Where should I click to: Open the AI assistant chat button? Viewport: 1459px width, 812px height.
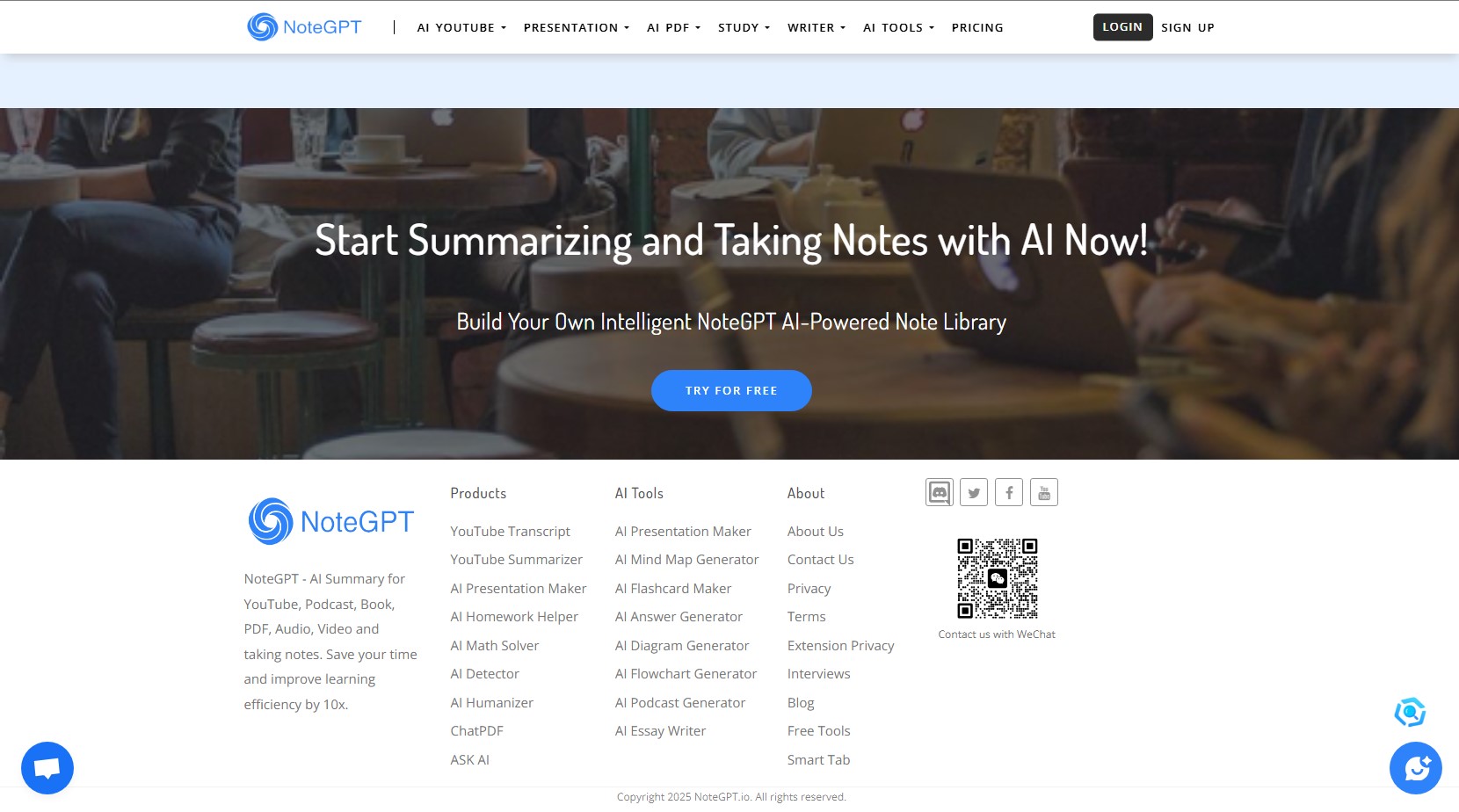click(1416, 768)
